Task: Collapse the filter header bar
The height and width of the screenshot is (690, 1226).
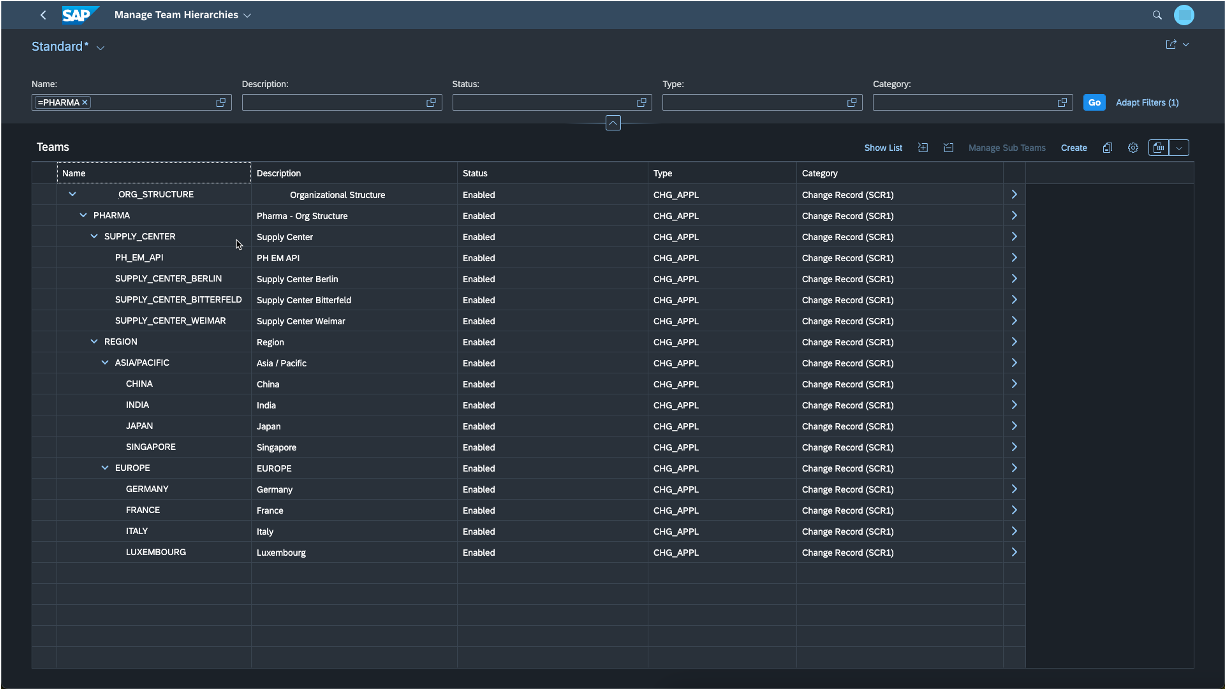Action: [x=613, y=123]
